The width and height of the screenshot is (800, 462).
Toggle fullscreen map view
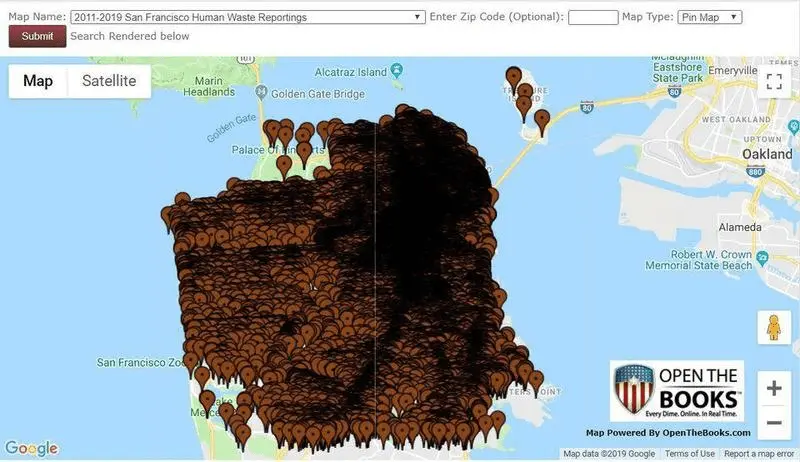pos(773,82)
